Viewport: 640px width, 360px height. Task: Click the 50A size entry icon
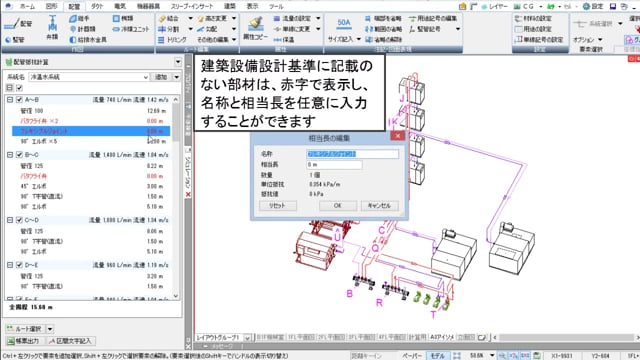tap(344, 24)
